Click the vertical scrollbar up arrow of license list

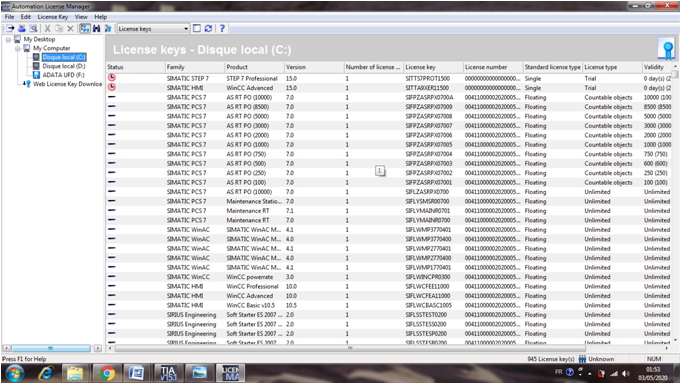tap(675, 66)
